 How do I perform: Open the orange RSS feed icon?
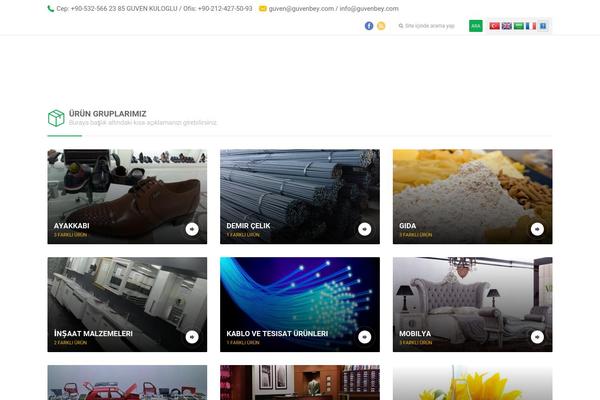tap(381, 26)
